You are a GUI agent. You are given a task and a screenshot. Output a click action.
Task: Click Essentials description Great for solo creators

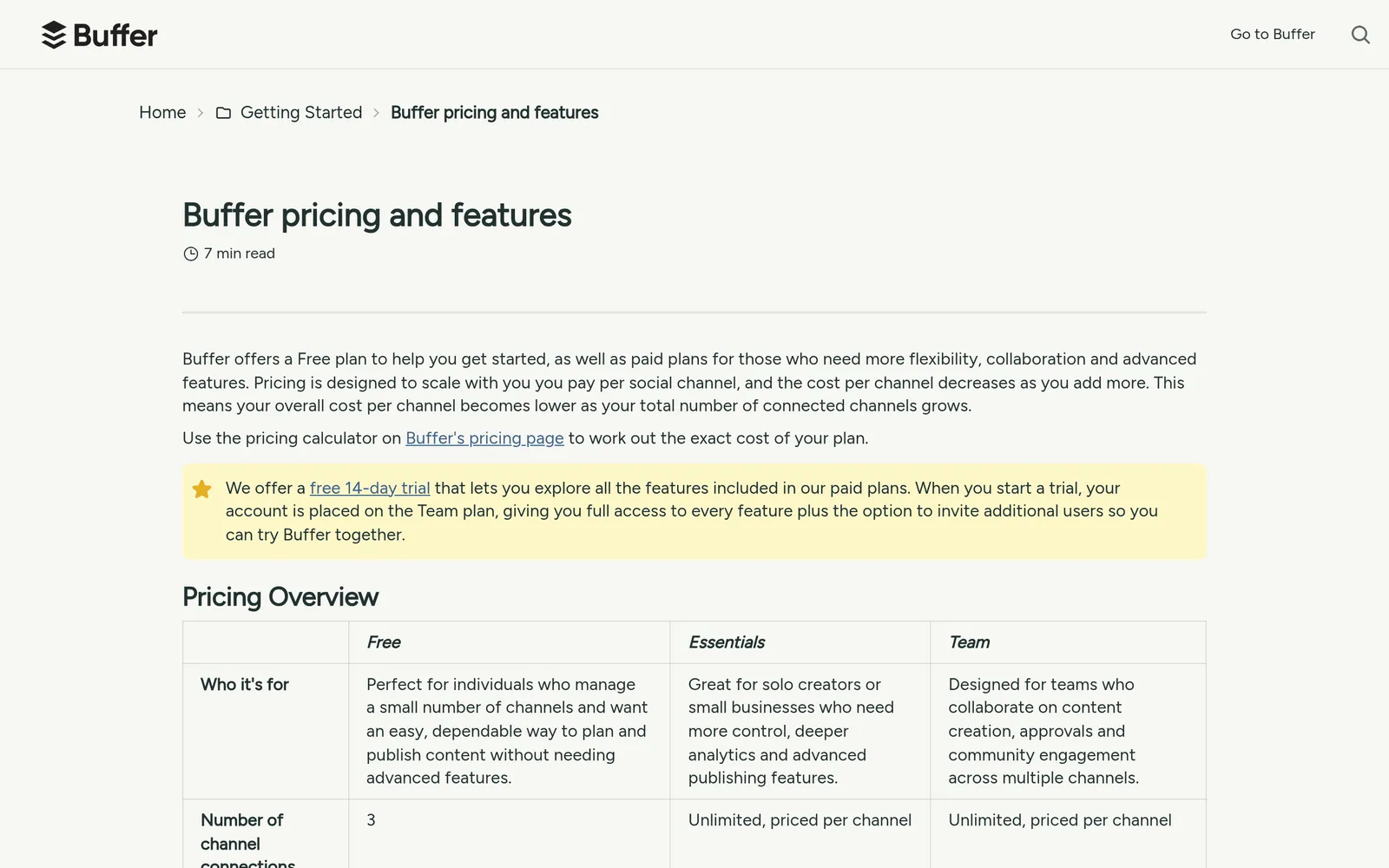tap(791, 731)
